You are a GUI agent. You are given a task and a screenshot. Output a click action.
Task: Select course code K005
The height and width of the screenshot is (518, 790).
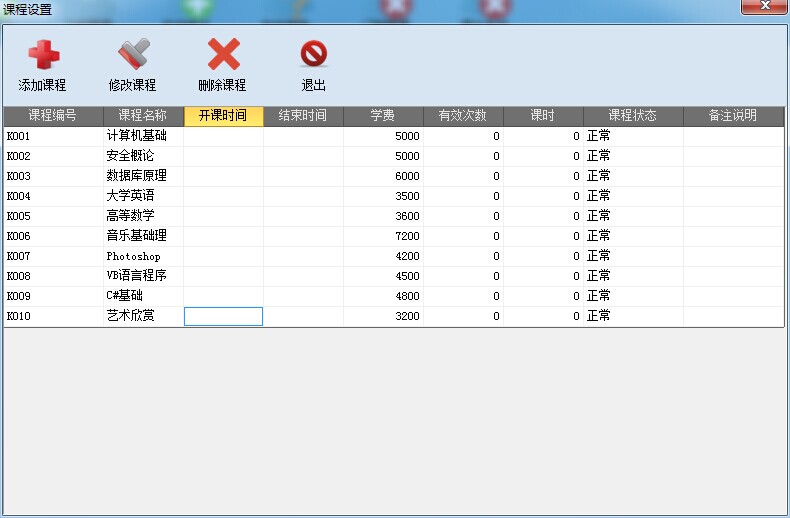pyautogui.click(x=19, y=216)
